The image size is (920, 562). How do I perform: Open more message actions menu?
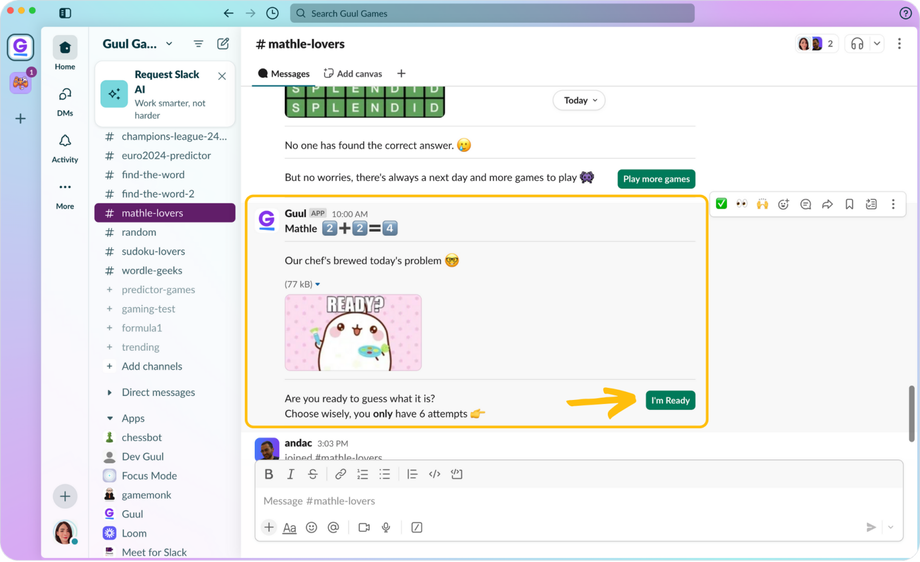click(x=893, y=204)
